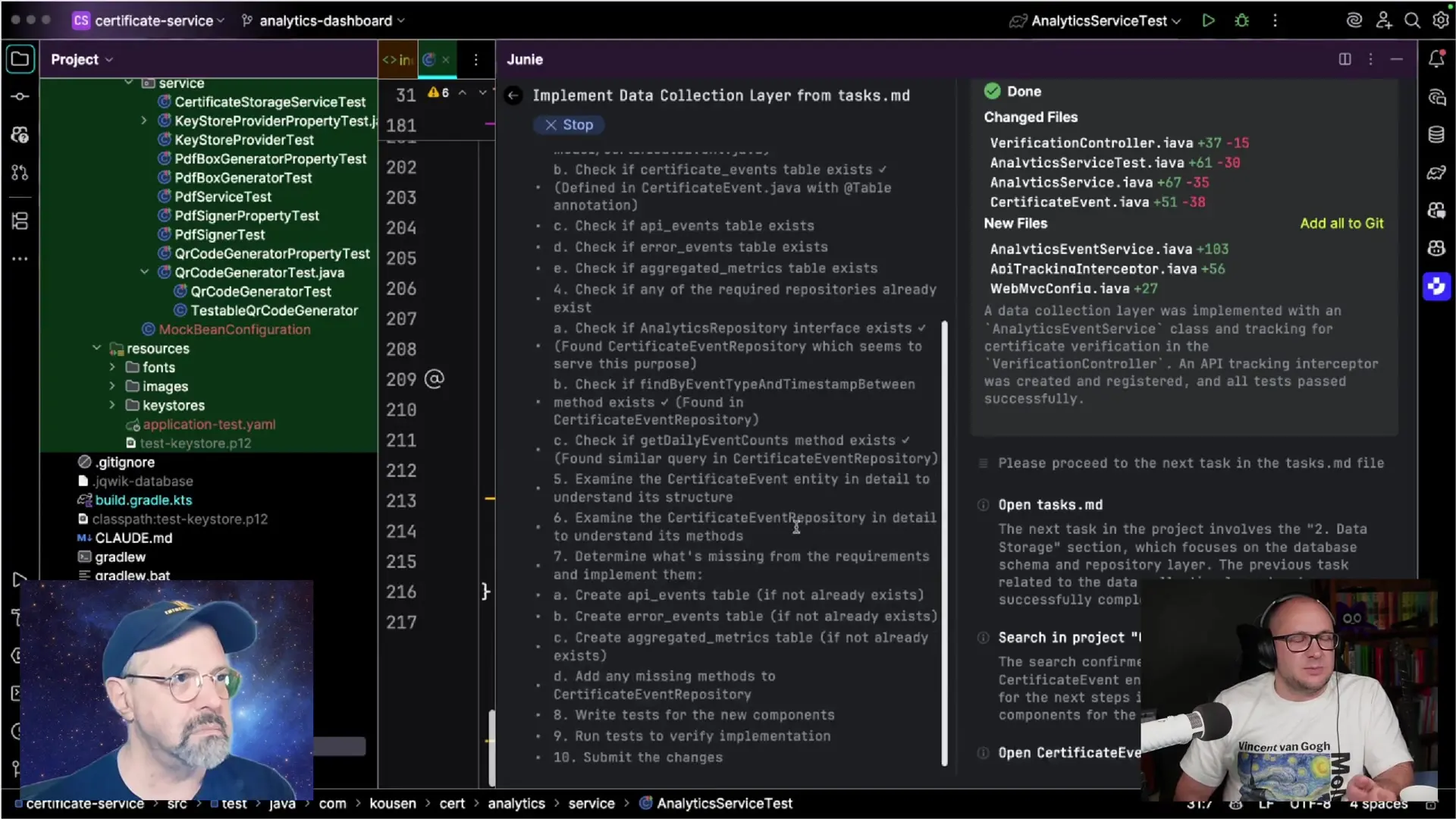Select application-test.yaml file
This screenshot has height=819, width=1456.
(x=209, y=424)
